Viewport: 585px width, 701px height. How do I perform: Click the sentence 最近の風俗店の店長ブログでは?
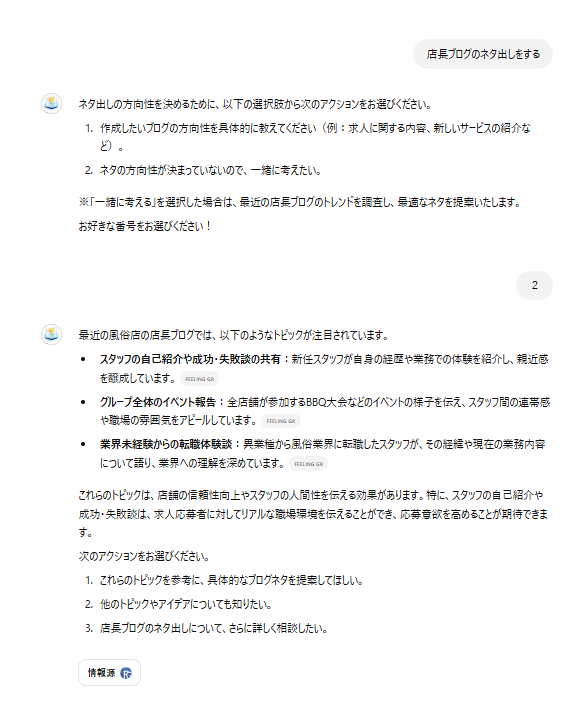click(234, 335)
